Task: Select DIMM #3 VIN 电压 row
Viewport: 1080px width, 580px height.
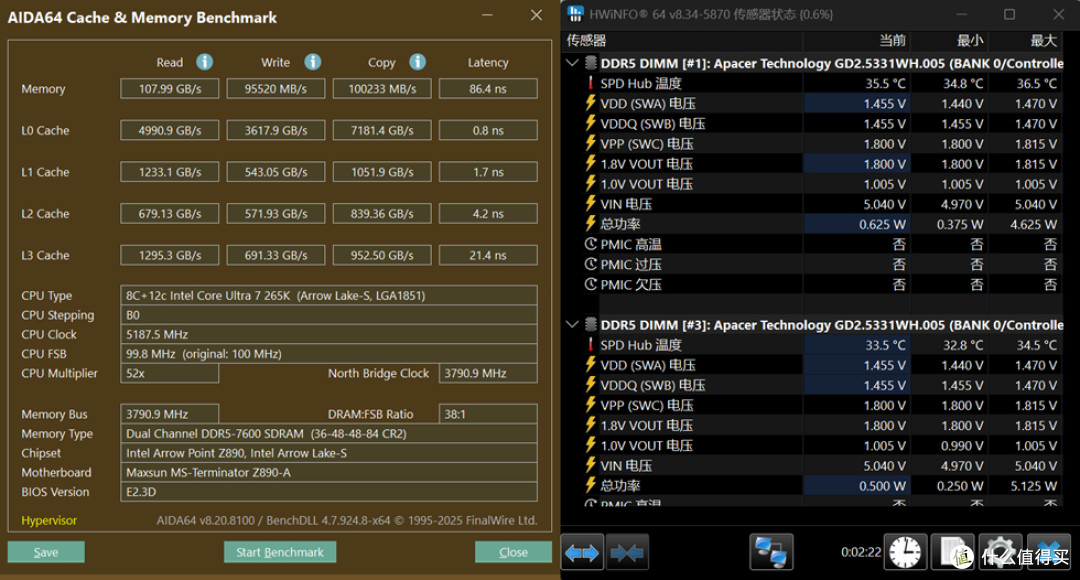Action: [821, 465]
